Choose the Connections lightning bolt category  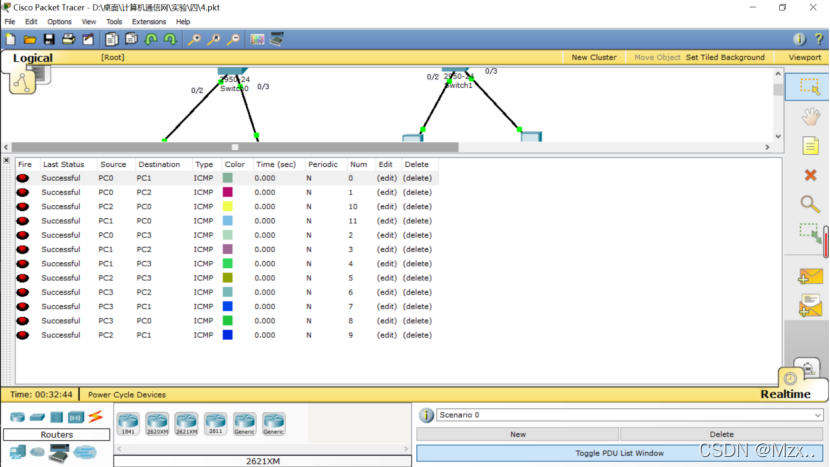tap(95, 417)
